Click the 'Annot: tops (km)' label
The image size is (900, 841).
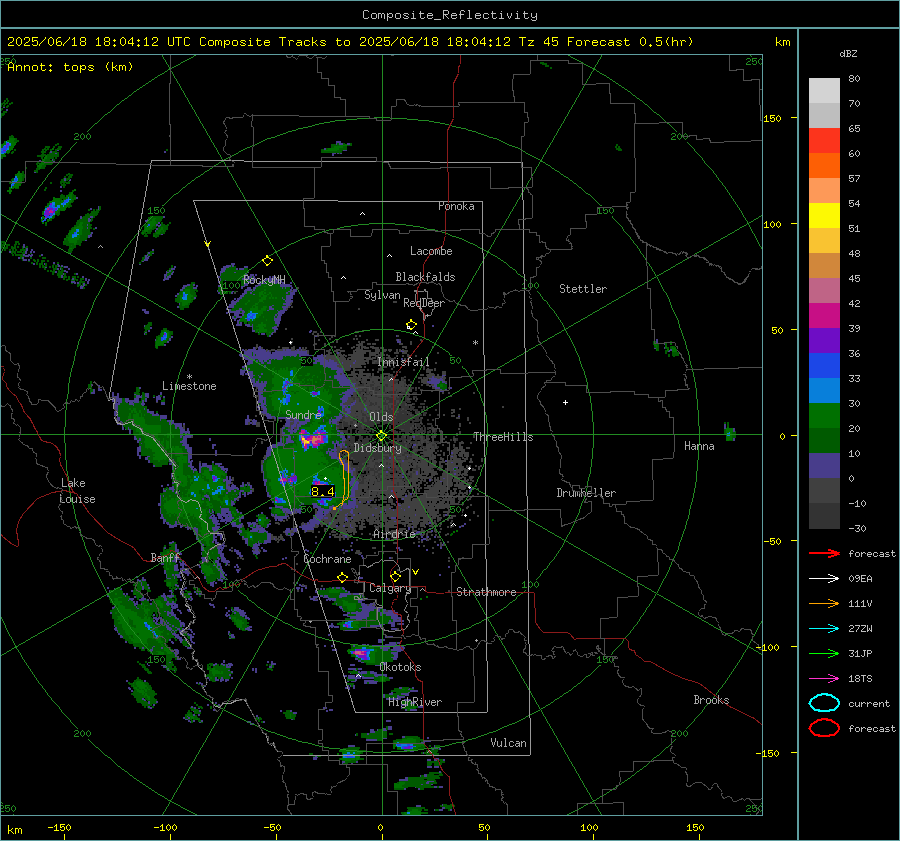70,67
